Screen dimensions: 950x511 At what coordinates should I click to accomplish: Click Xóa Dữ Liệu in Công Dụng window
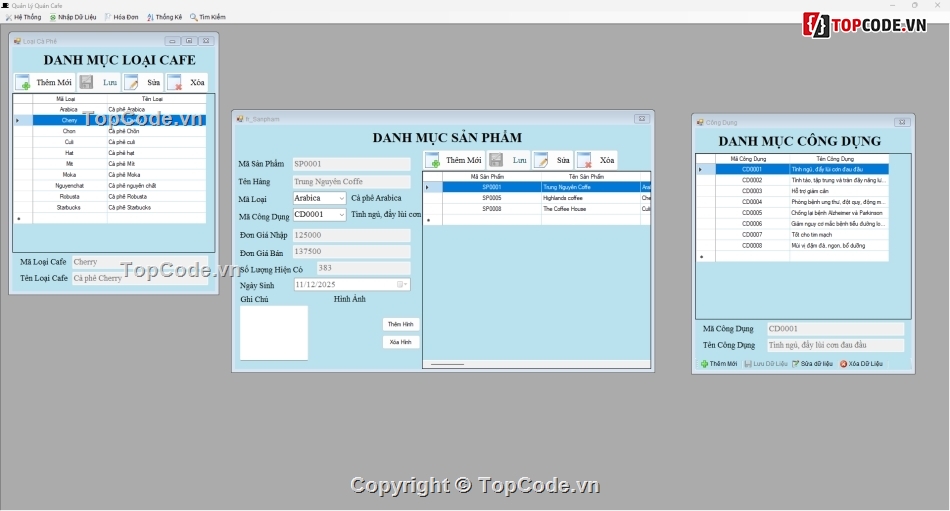[861, 364]
